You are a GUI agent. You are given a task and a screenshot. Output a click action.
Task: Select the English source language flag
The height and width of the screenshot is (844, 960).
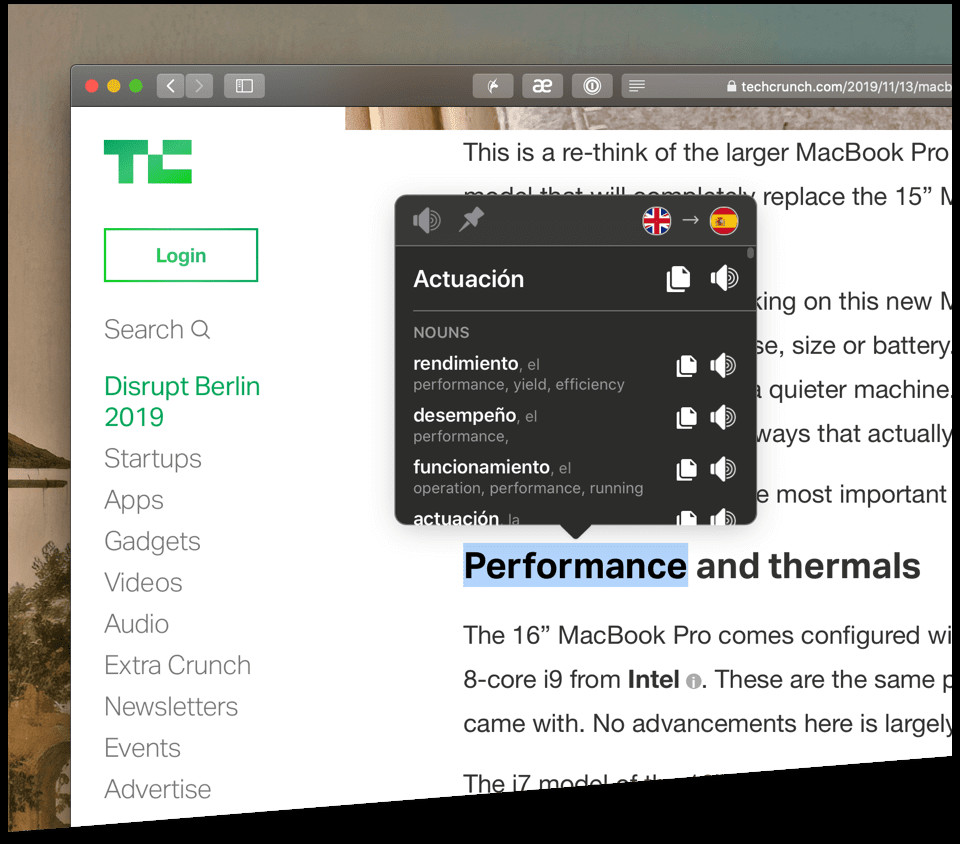point(656,221)
